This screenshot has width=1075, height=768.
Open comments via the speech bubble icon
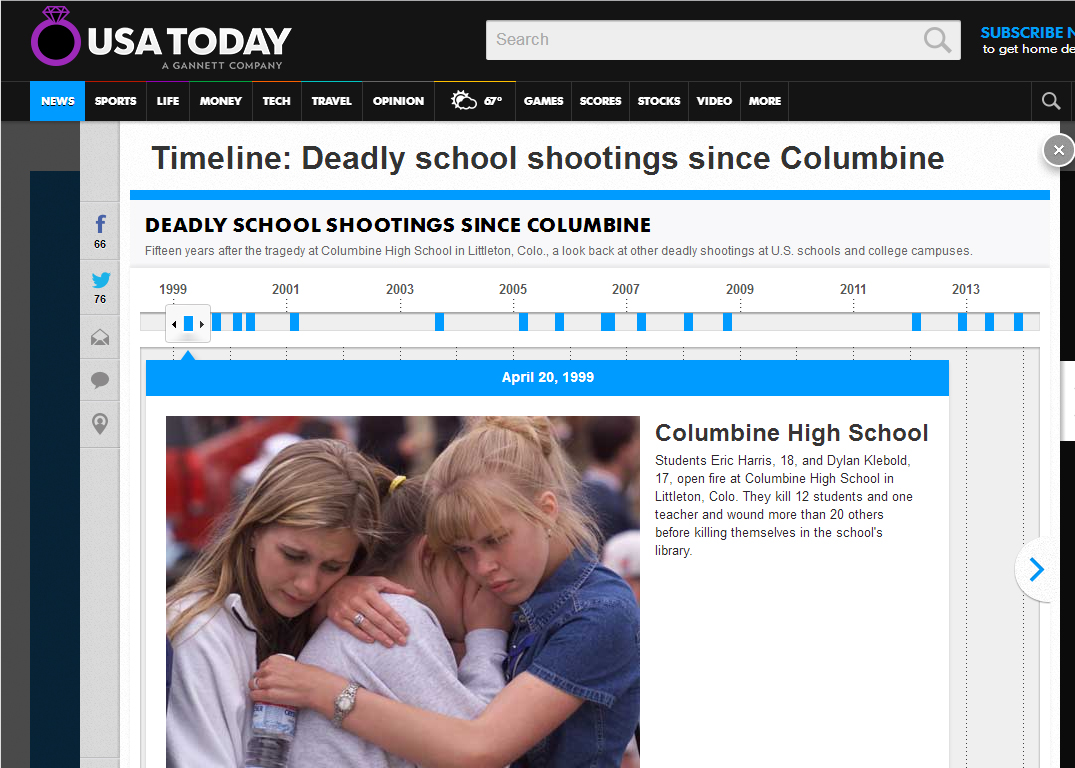click(x=100, y=380)
